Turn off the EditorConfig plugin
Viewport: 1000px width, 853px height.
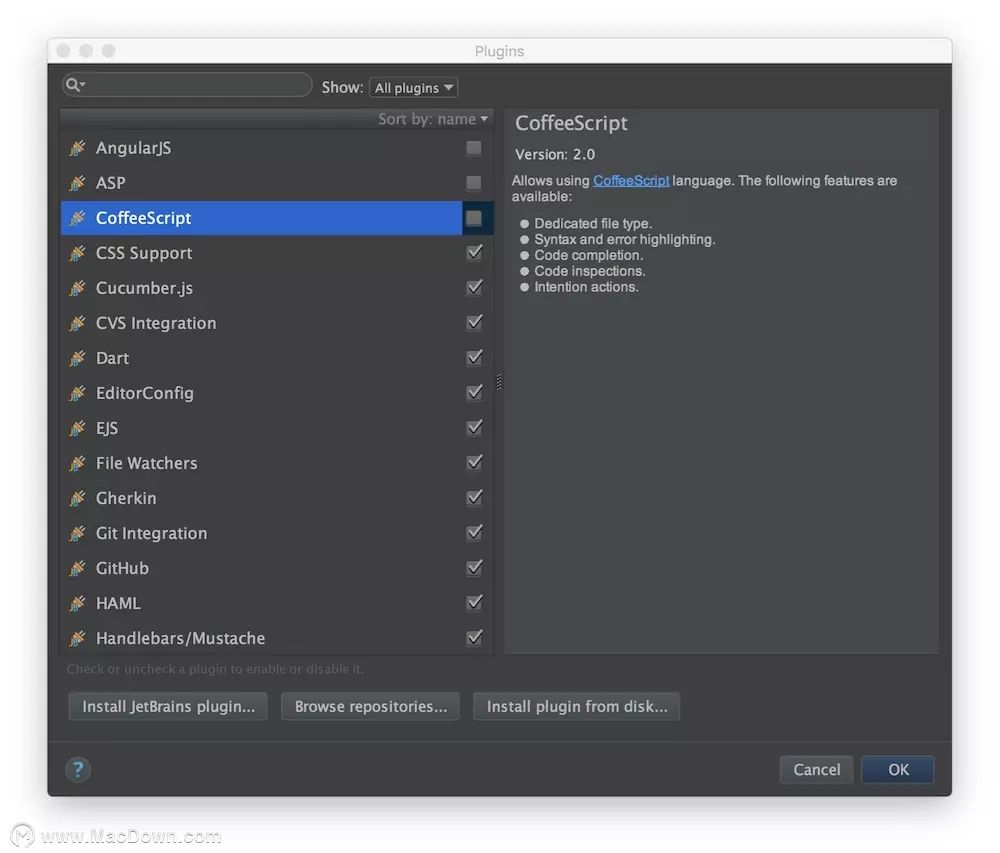(x=474, y=393)
